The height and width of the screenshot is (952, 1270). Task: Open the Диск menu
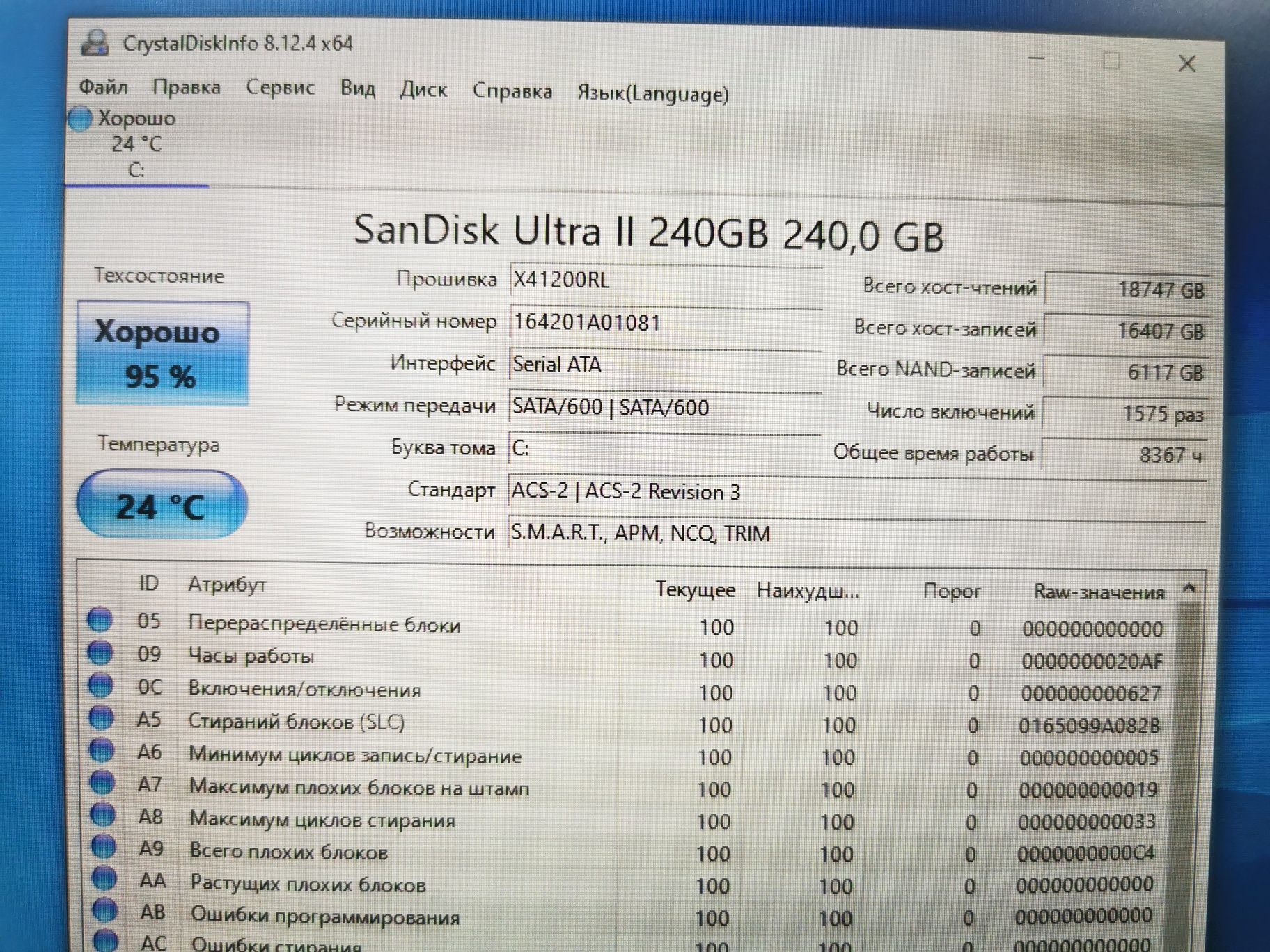click(x=423, y=90)
